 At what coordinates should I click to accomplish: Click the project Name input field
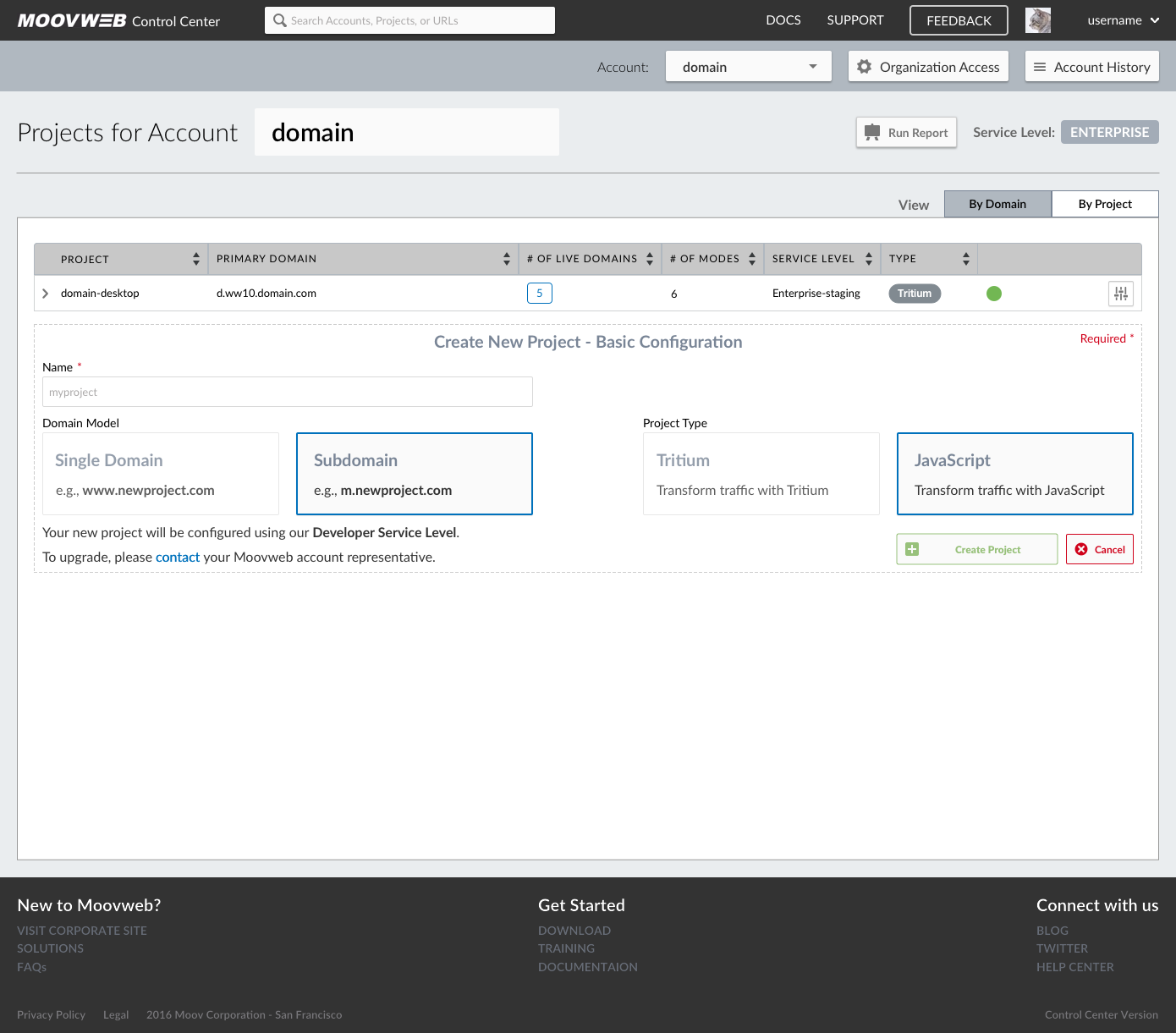tap(288, 392)
